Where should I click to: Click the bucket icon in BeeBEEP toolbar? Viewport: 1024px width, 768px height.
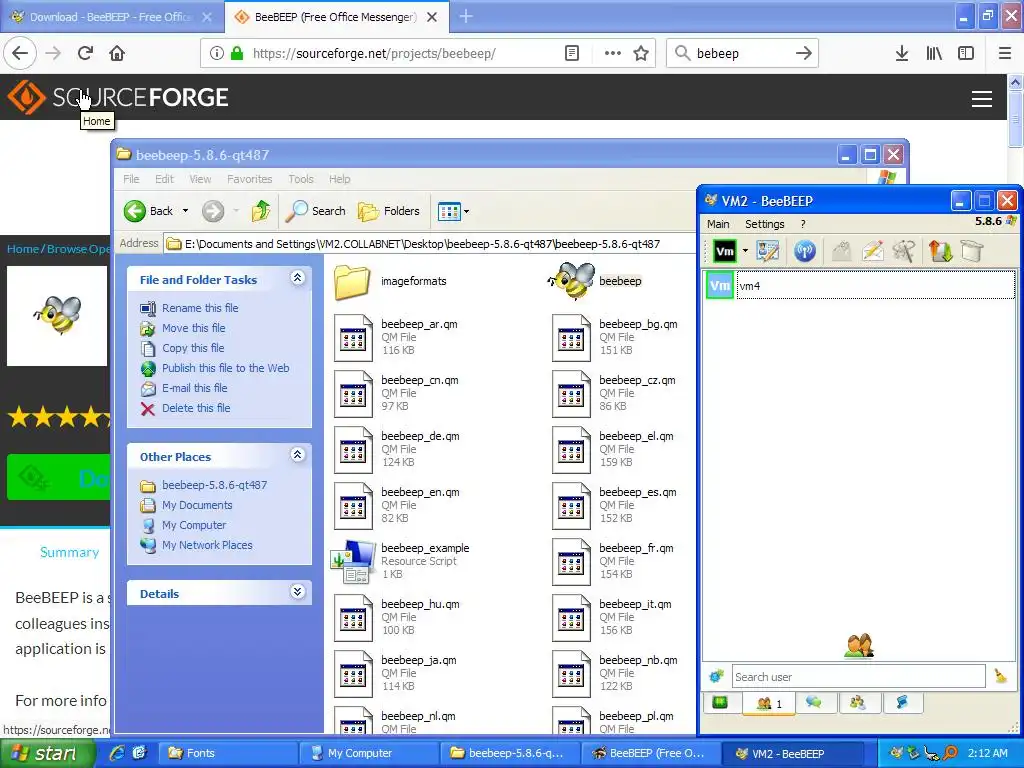972,251
